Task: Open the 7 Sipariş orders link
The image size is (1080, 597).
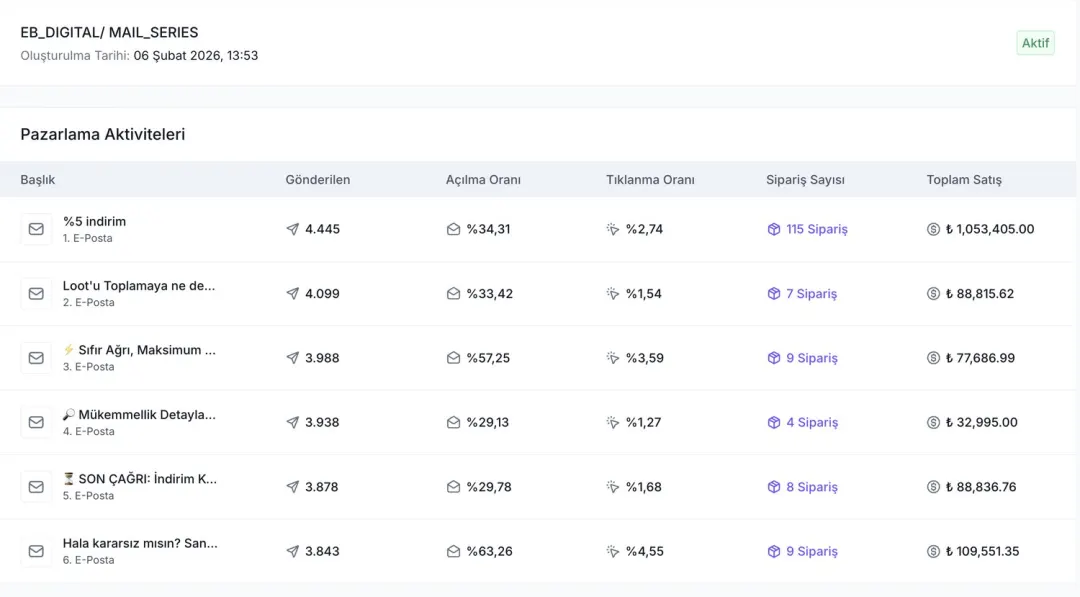Action: [x=811, y=294]
